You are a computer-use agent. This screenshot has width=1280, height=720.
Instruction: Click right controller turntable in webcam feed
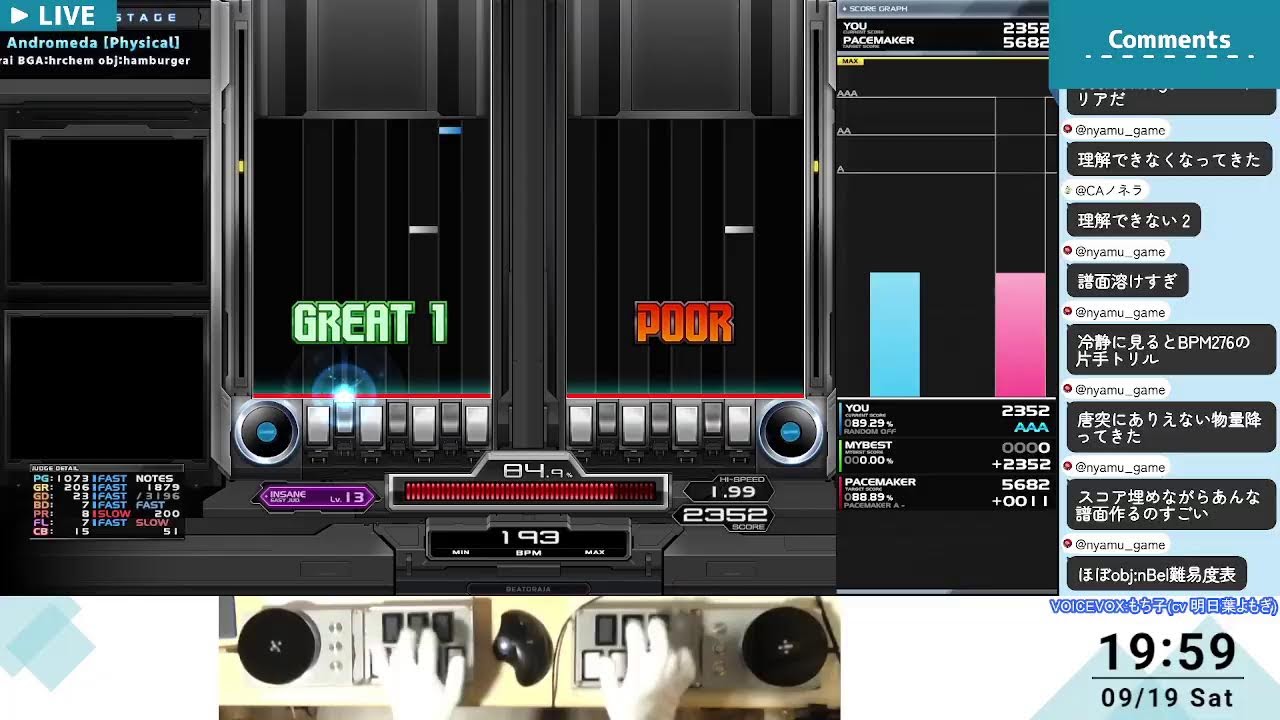point(785,646)
